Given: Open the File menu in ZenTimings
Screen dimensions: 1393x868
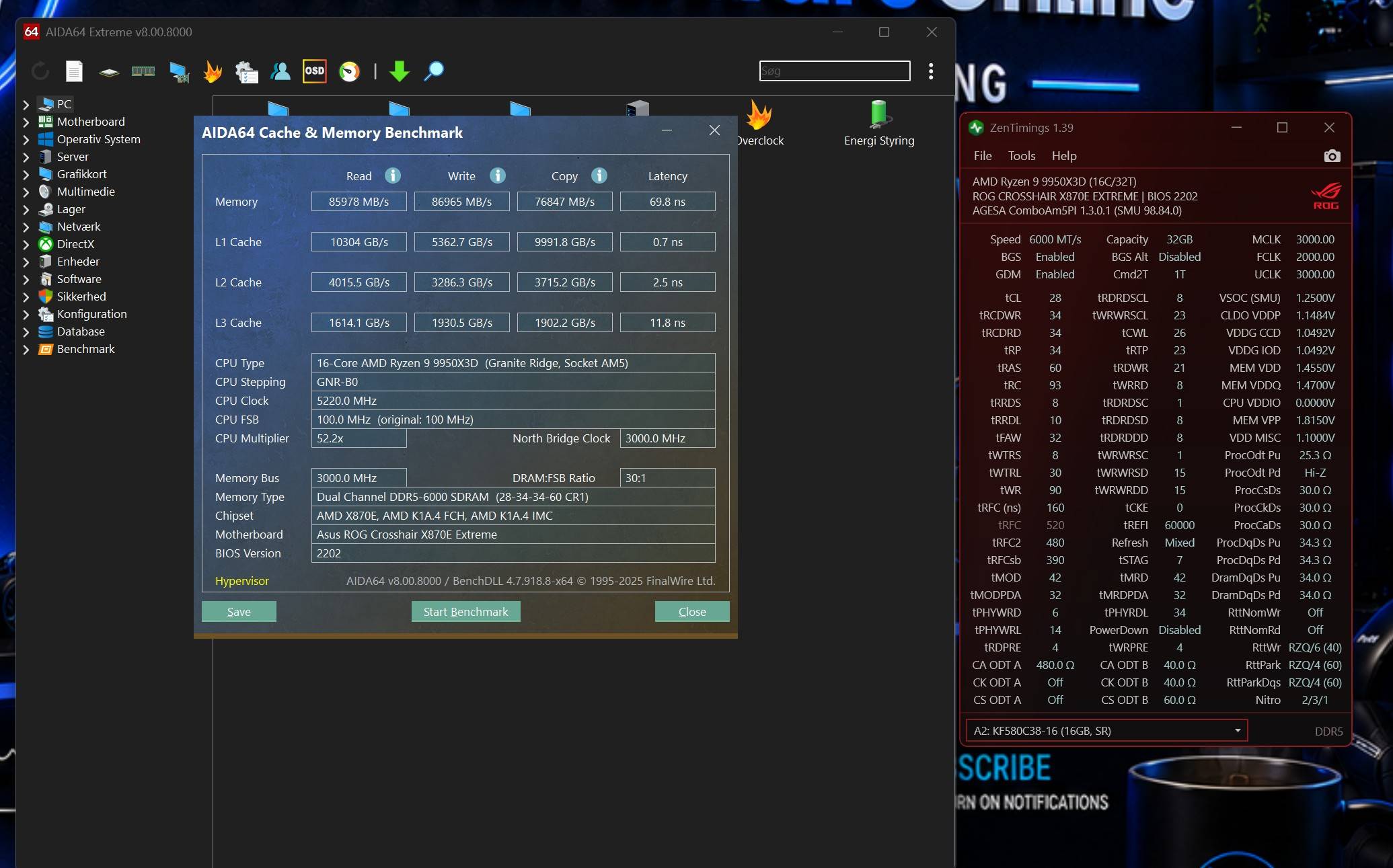Looking at the screenshot, I should tap(983, 156).
